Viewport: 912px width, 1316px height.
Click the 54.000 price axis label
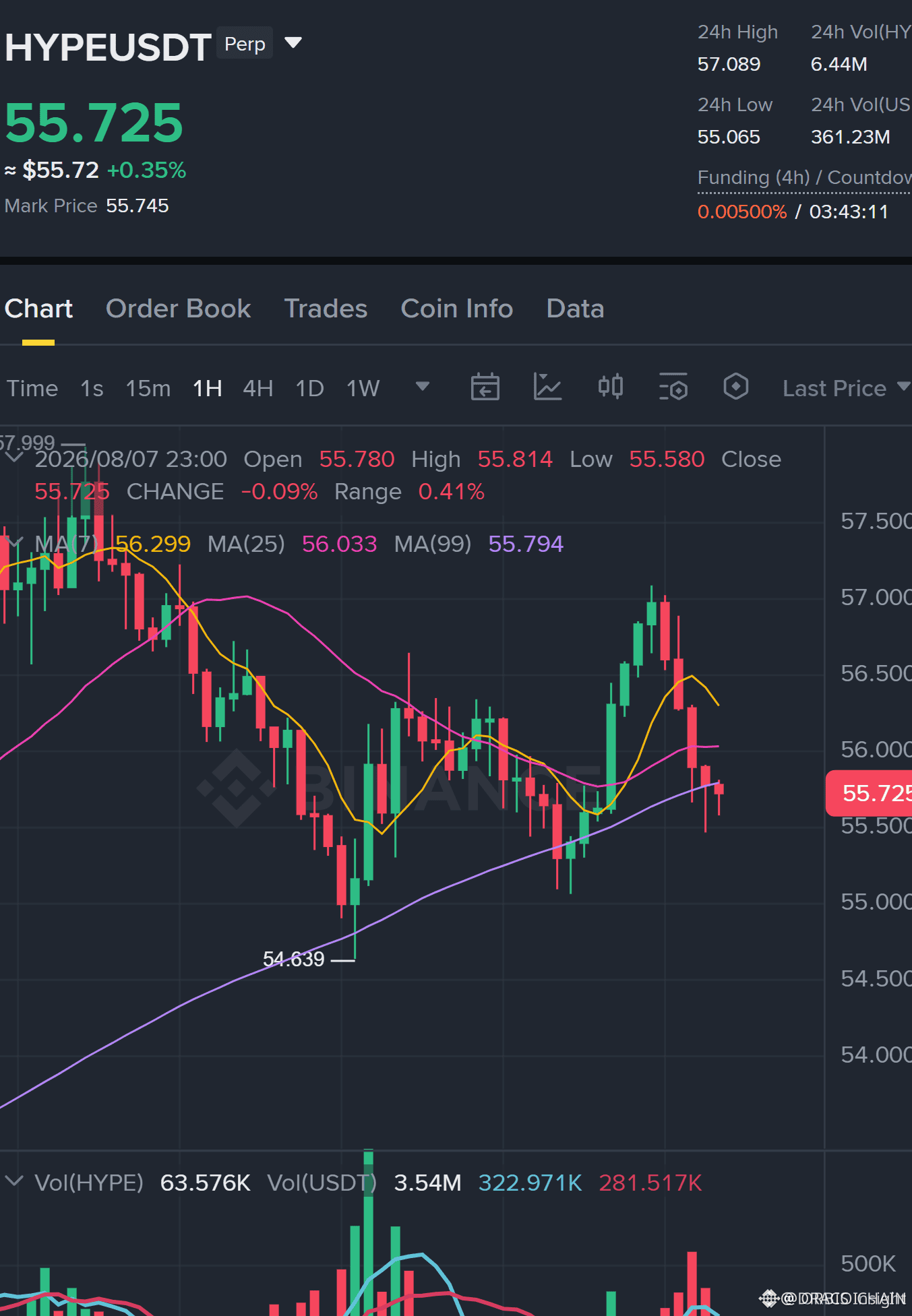876,1055
